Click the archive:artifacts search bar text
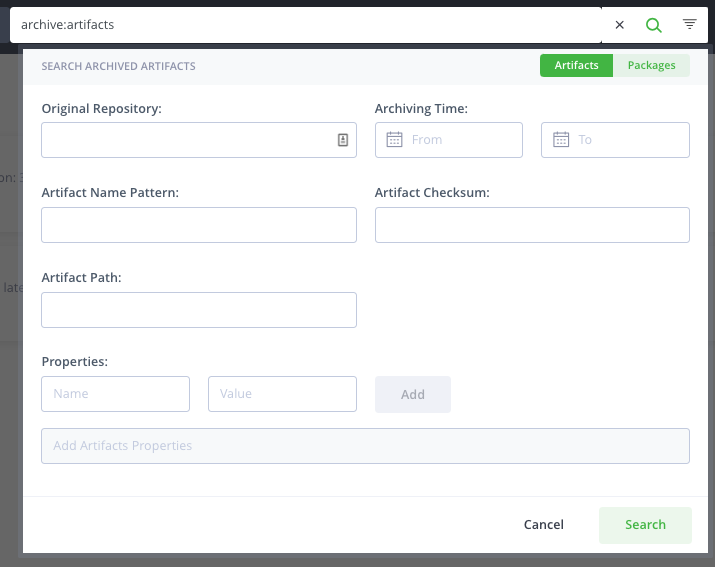The image size is (715, 567). (67, 25)
